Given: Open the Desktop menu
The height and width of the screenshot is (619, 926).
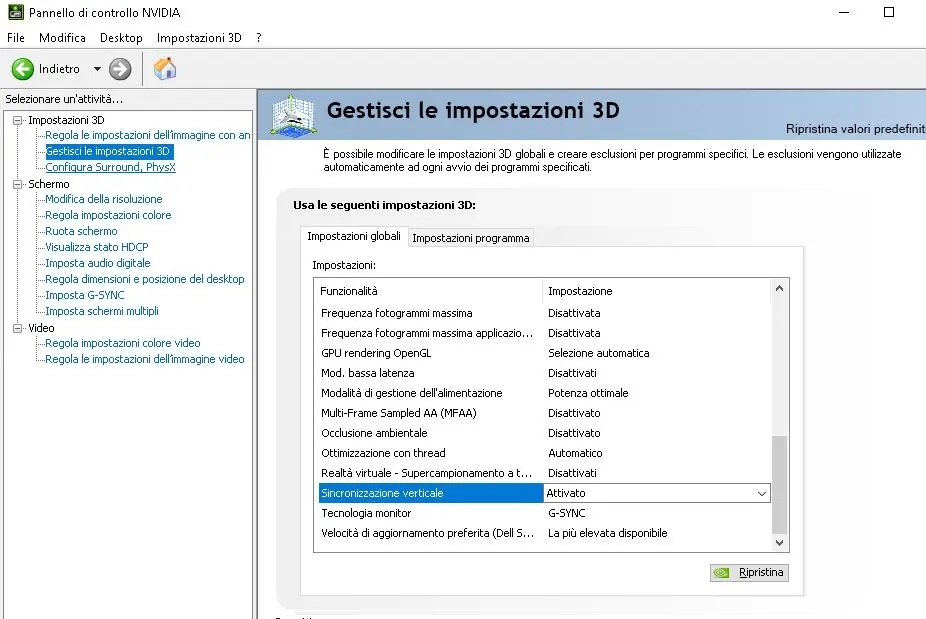Looking at the screenshot, I should point(121,38).
